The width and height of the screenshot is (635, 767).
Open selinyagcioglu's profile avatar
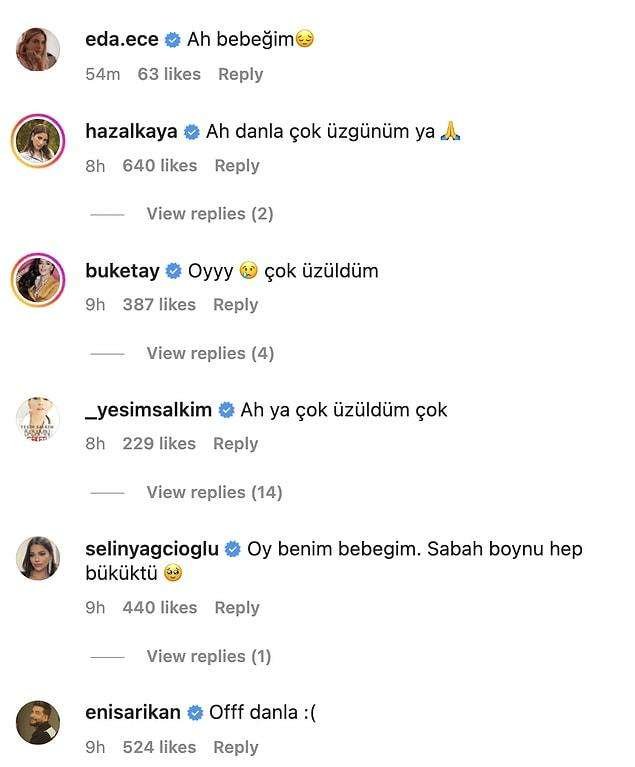tap(38, 558)
